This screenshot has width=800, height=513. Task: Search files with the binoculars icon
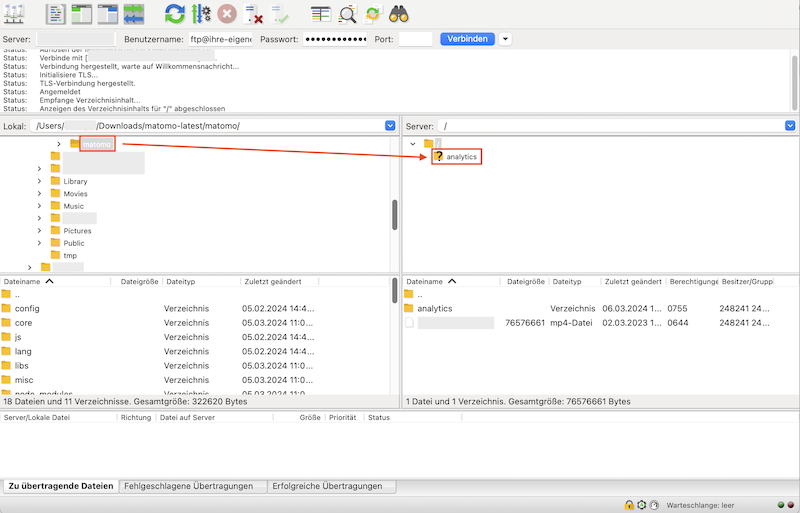click(398, 14)
